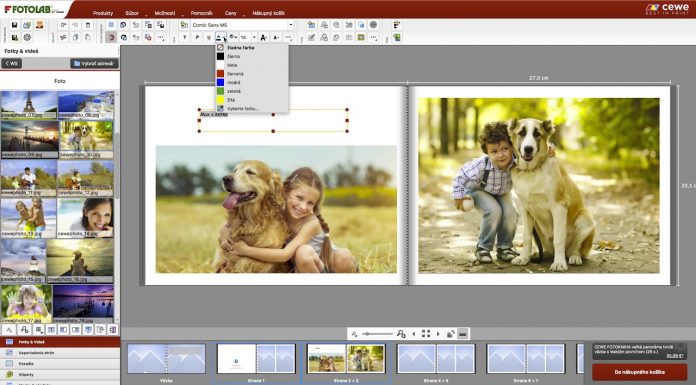Click the font icon left of Comic Sans MS
The width and height of the screenshot is (696, 385).
click(x=184, y=25)
